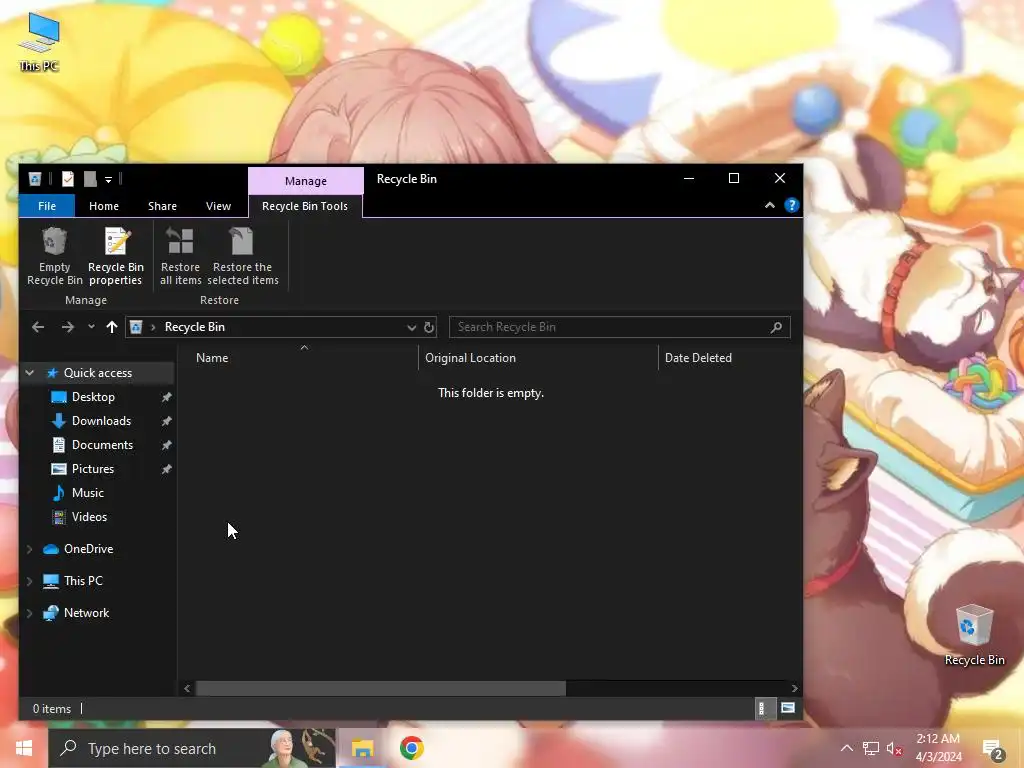Open the File menu tab
Viewport: 1024px width, 768px height.
pos(47,206)
